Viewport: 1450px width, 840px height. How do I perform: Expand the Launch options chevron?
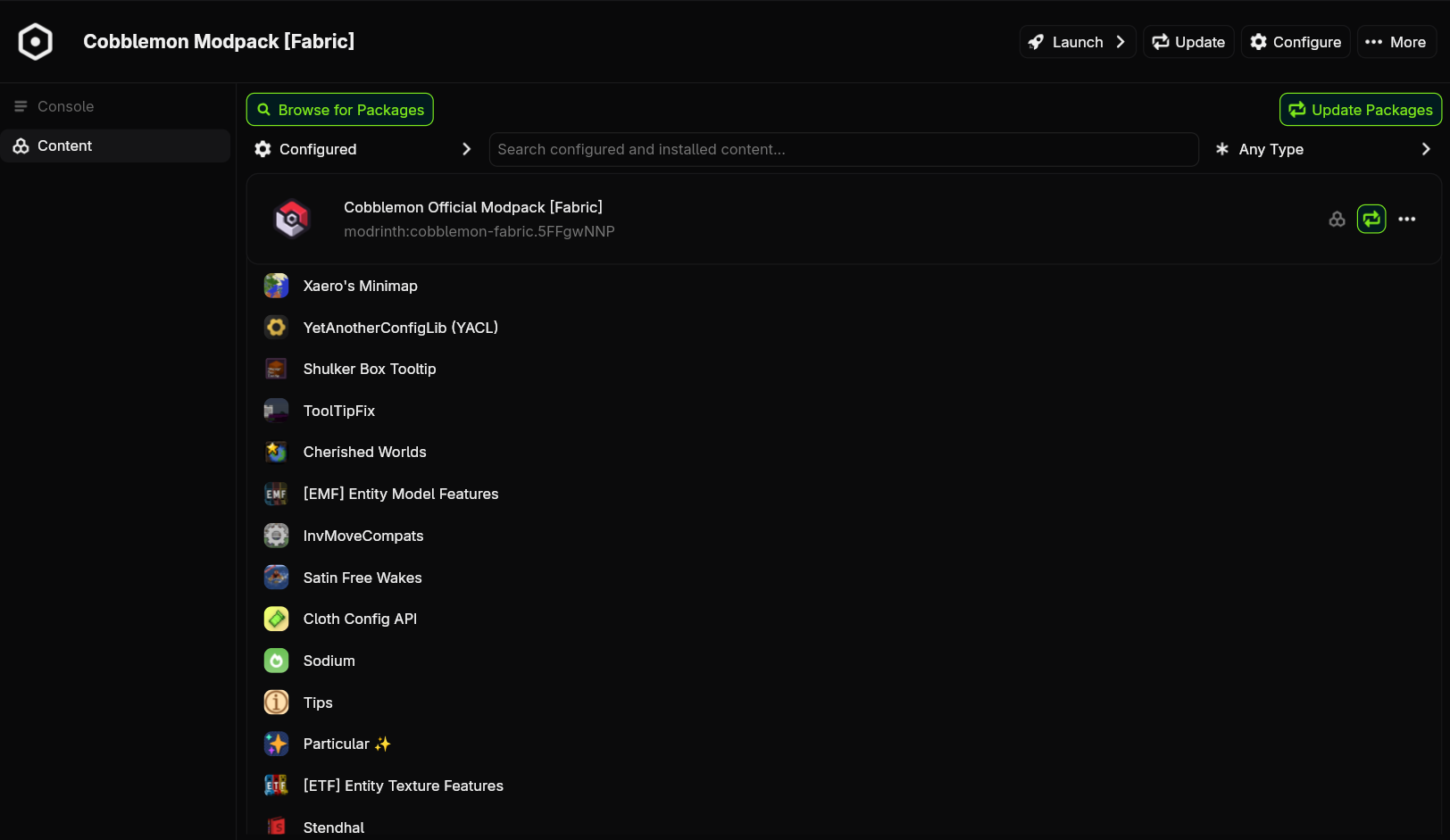point(1121,42)
